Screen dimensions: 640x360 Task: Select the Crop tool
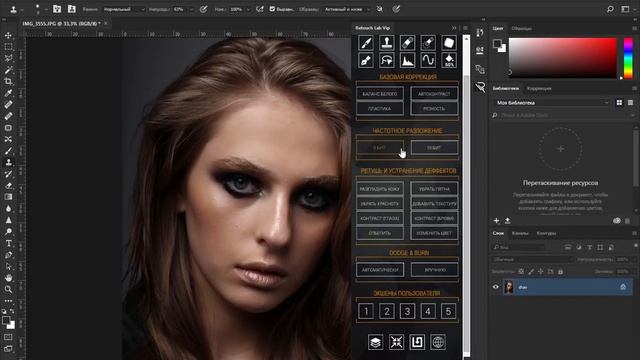(8, 82)
